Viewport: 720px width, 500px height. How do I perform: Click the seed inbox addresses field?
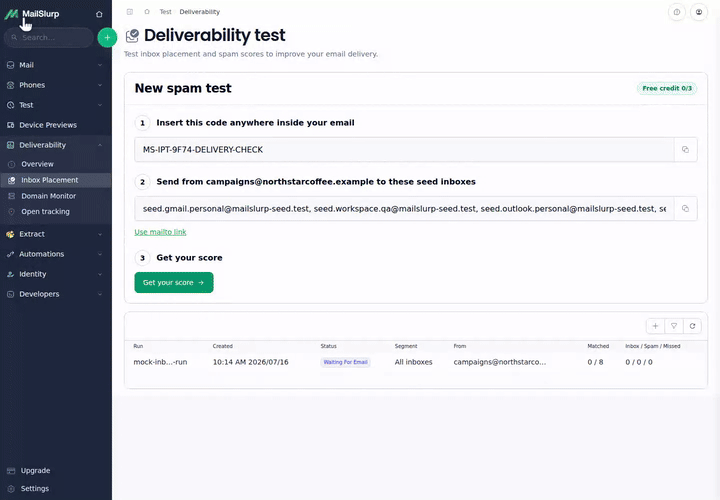[404, 209]
